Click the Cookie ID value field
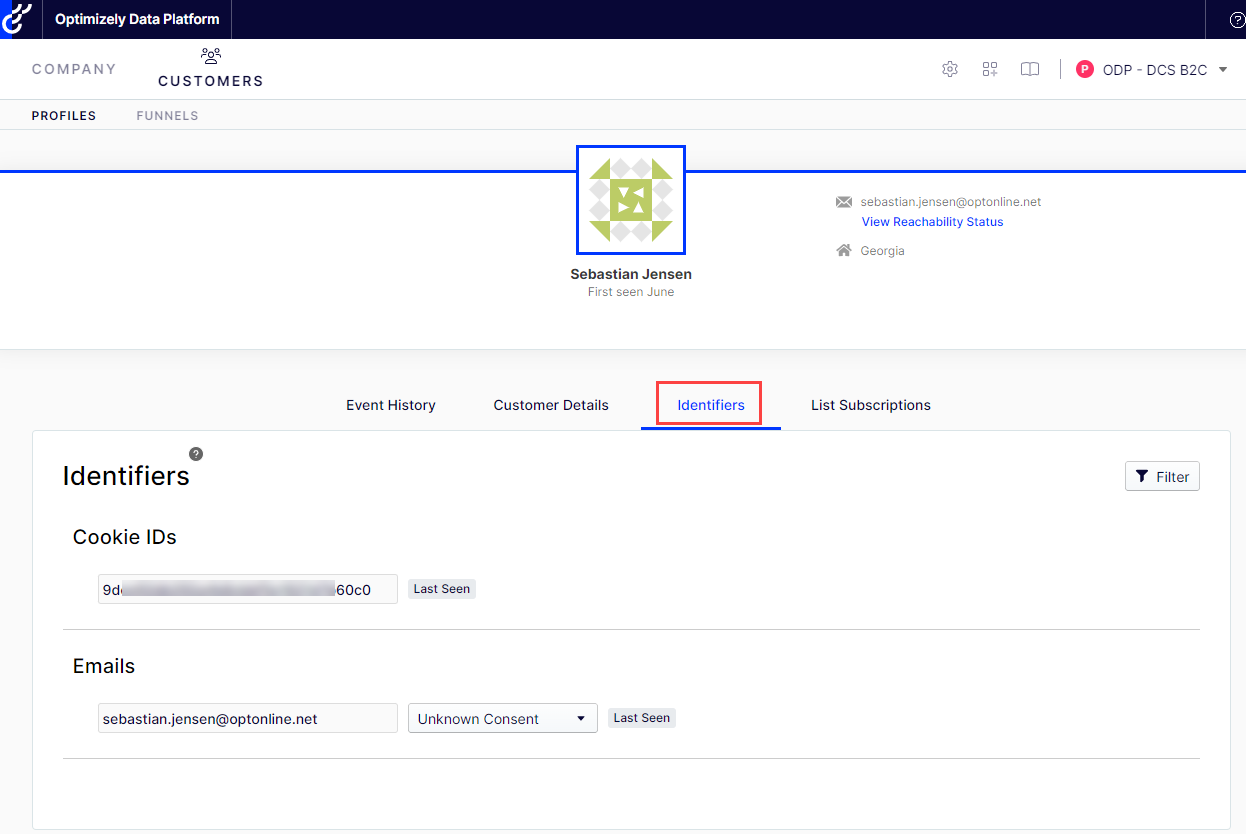Image resolution: width=1246 pixels, height=834 pixels. click(x=248, y=589)
